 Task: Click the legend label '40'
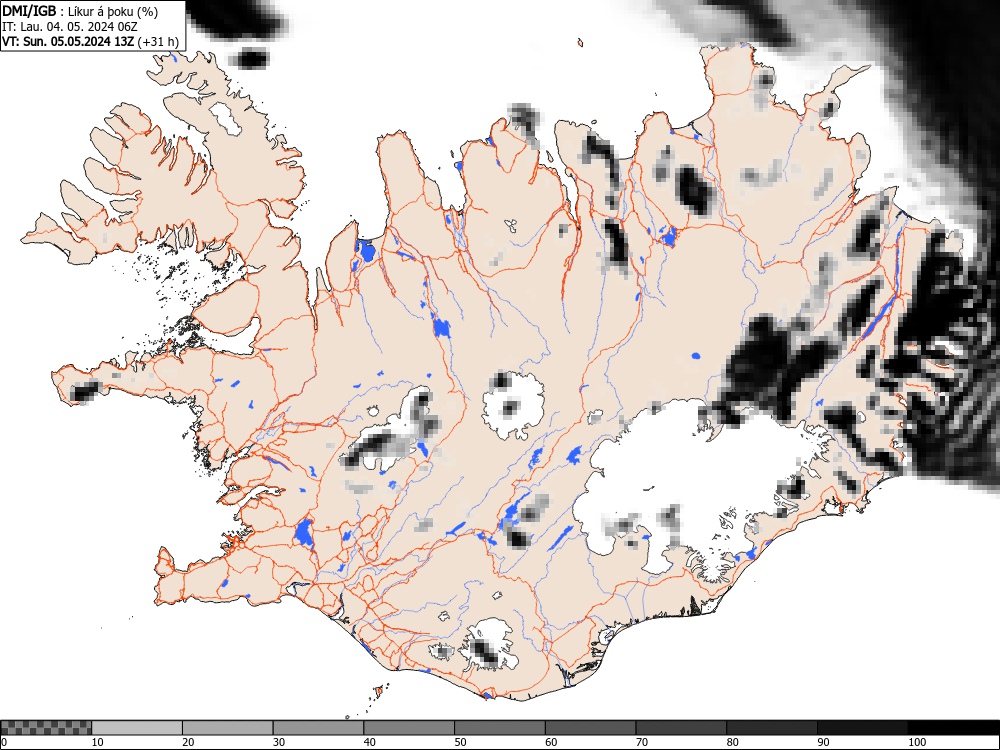point(369,742)
